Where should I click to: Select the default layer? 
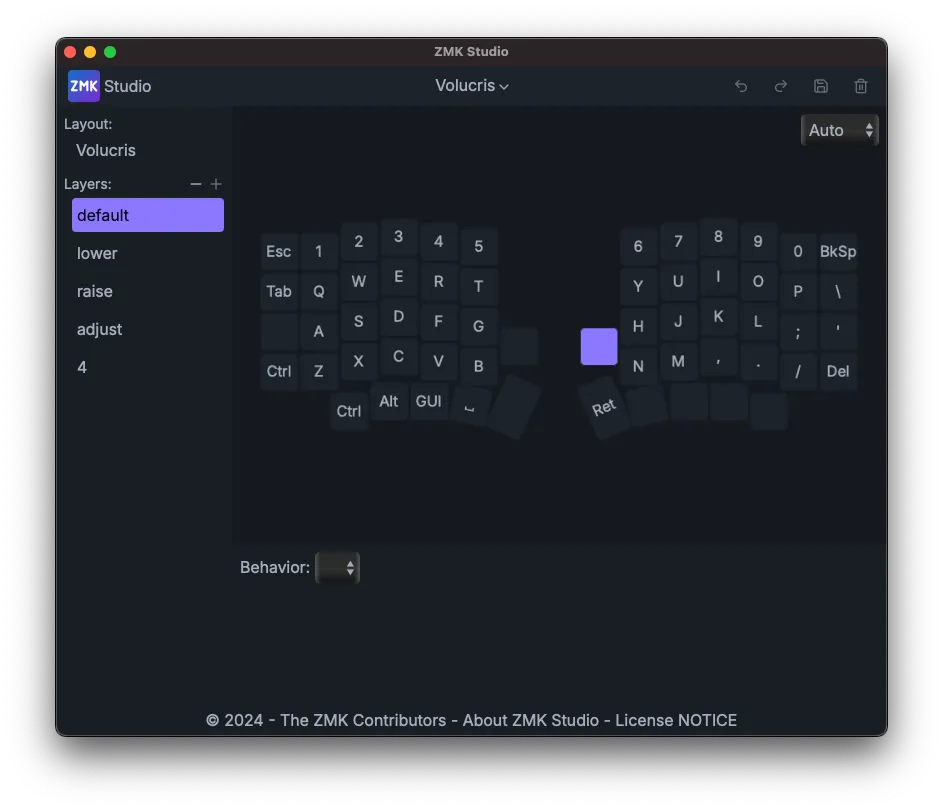148,215
